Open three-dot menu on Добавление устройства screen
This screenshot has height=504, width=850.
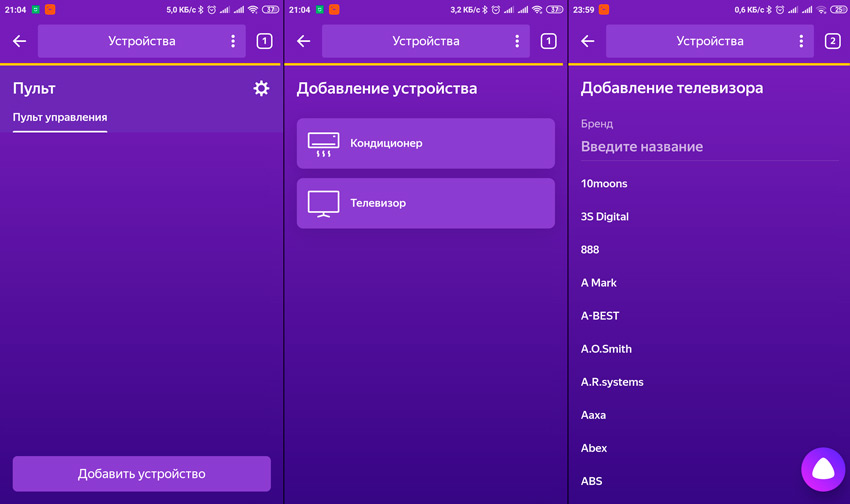pyautogui.click(x=517, y=41)
